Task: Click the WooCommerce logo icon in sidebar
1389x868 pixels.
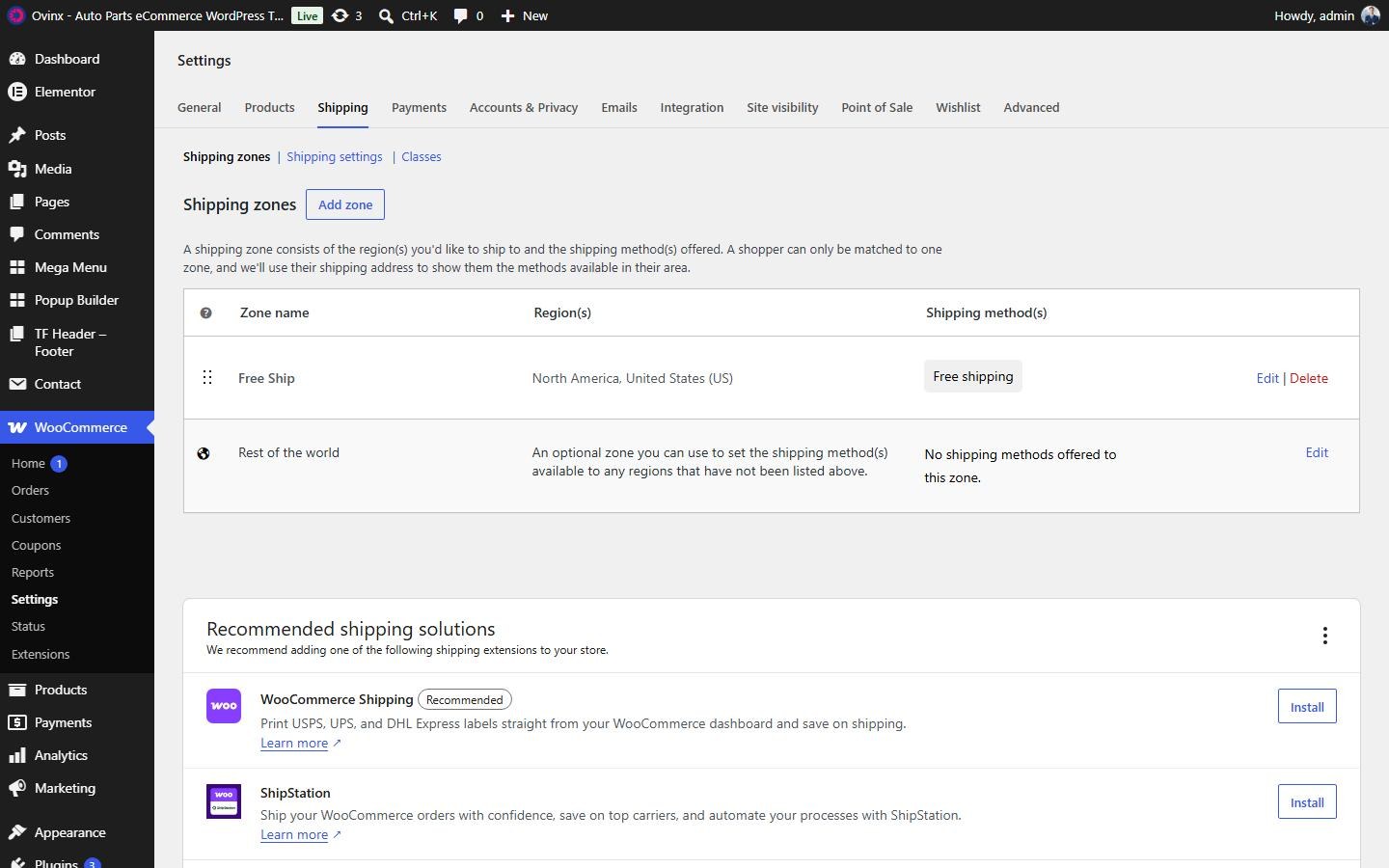Action: [17, 427]
